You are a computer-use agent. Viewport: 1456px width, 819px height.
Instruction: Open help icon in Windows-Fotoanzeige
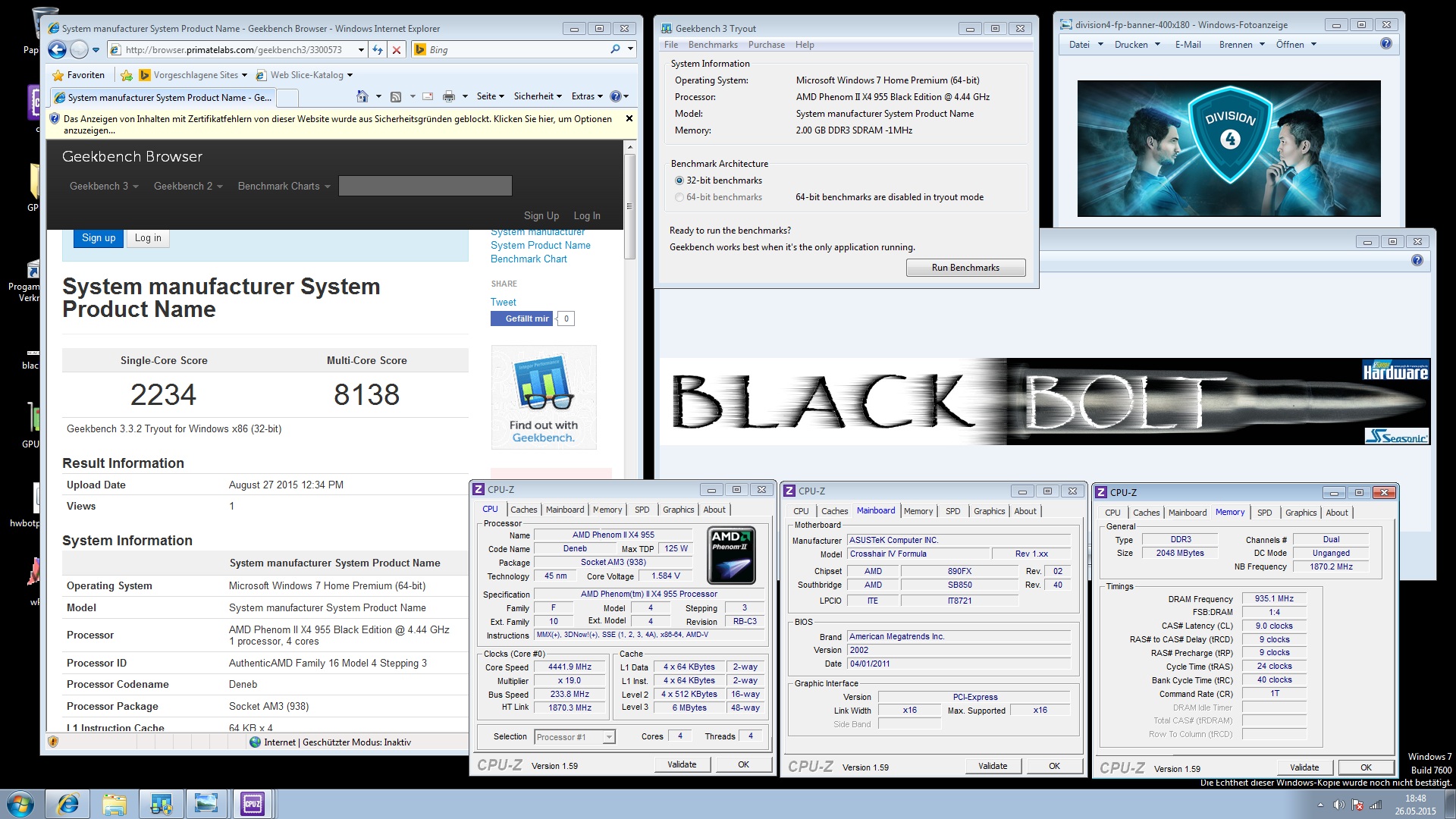tap(1386, 43)
